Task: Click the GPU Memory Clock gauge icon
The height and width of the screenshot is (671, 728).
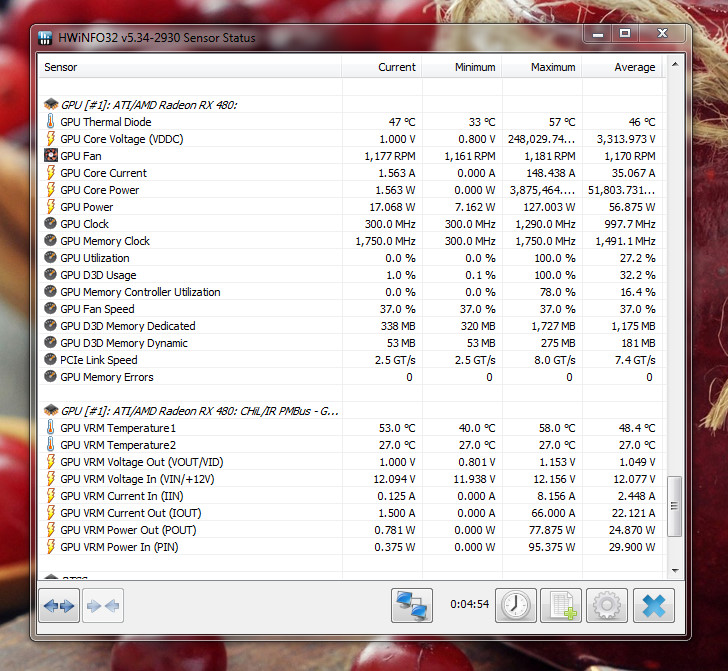Action: (50, 240)
